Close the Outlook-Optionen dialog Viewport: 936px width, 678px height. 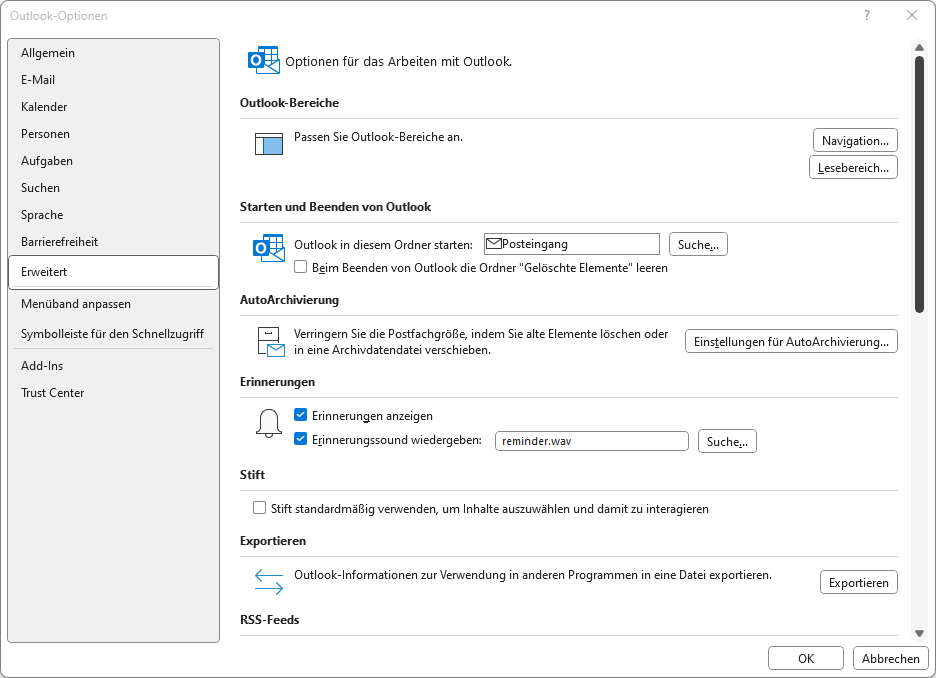coord(912,16)
